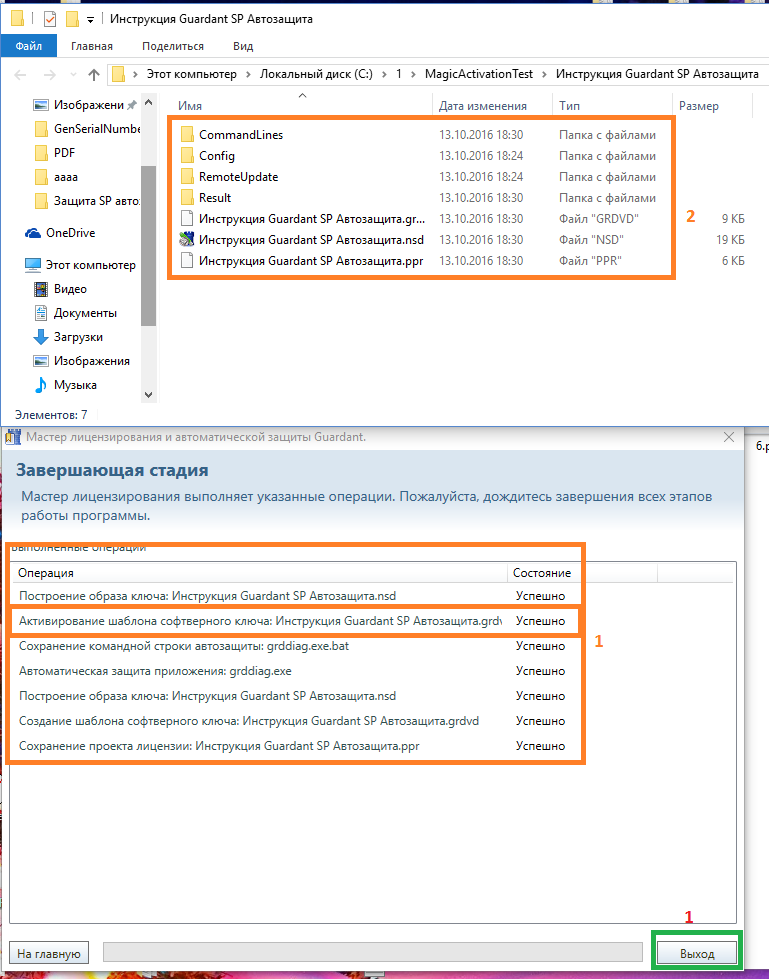Image resolution: width=769 pixels, height=979 pixels.
Task: Expand the chevron after MagicActivationTest in the path
Action: pos(545,74)
